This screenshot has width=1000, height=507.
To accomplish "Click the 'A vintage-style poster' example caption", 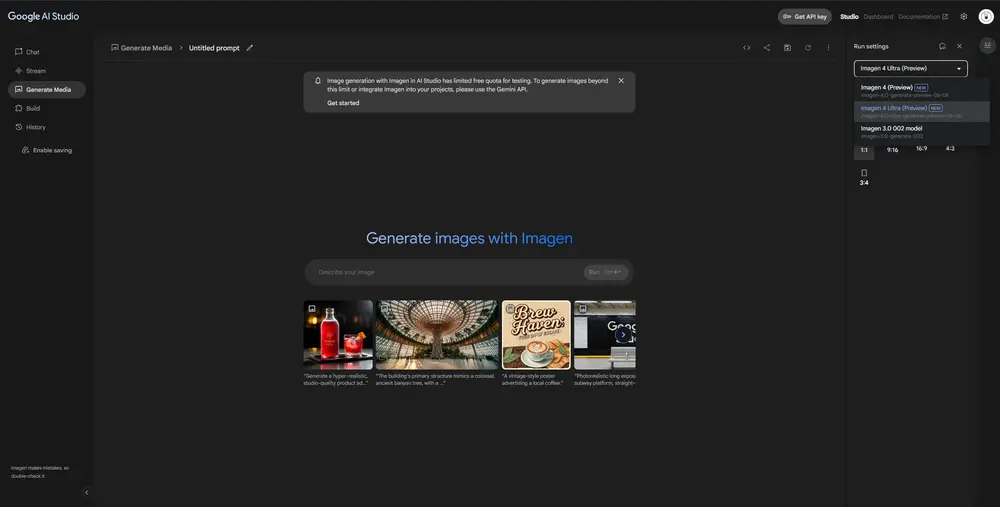I will click(x=533, y=379).
